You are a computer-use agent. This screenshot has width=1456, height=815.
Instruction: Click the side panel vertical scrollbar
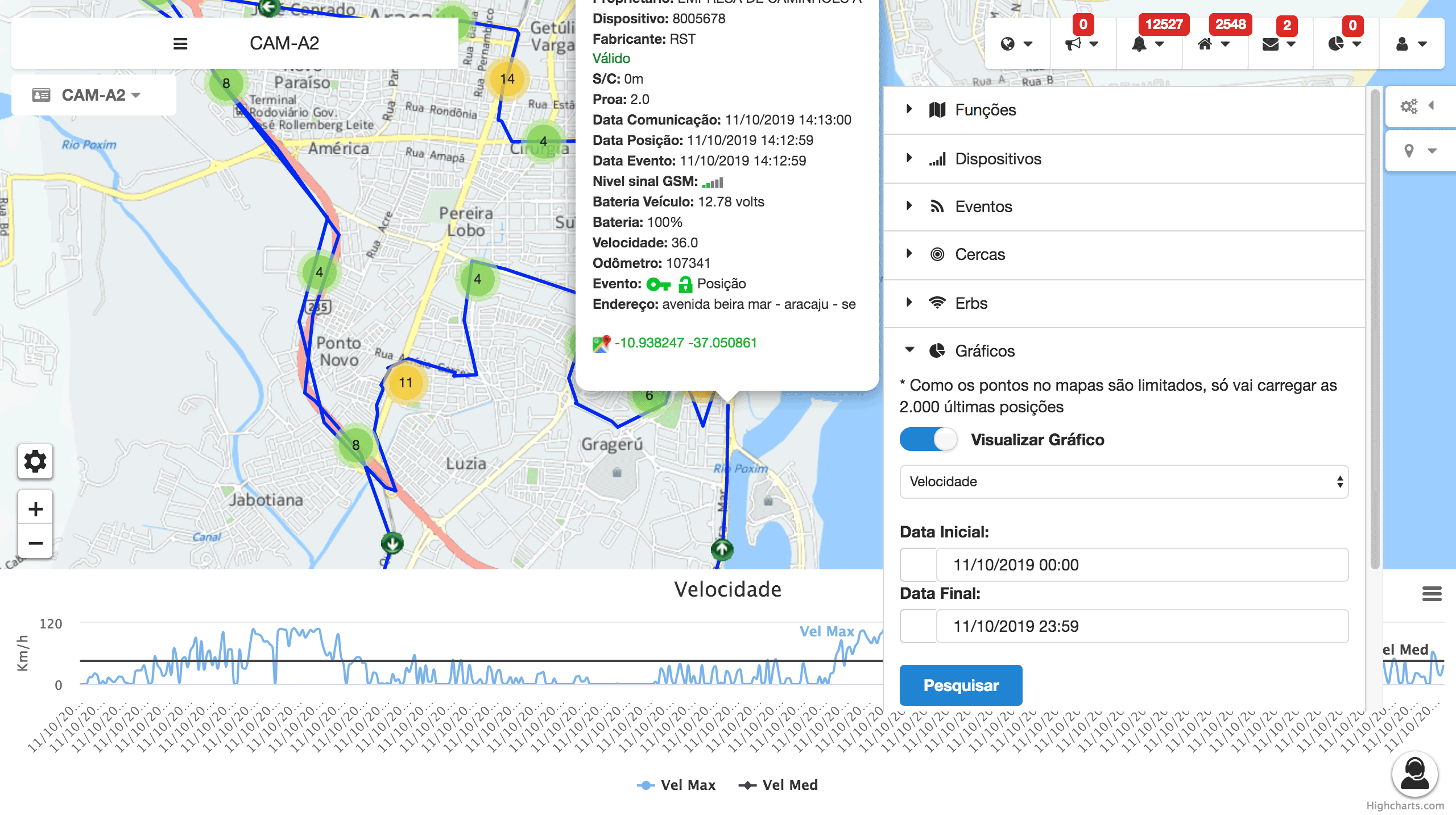click(1375, 329)
